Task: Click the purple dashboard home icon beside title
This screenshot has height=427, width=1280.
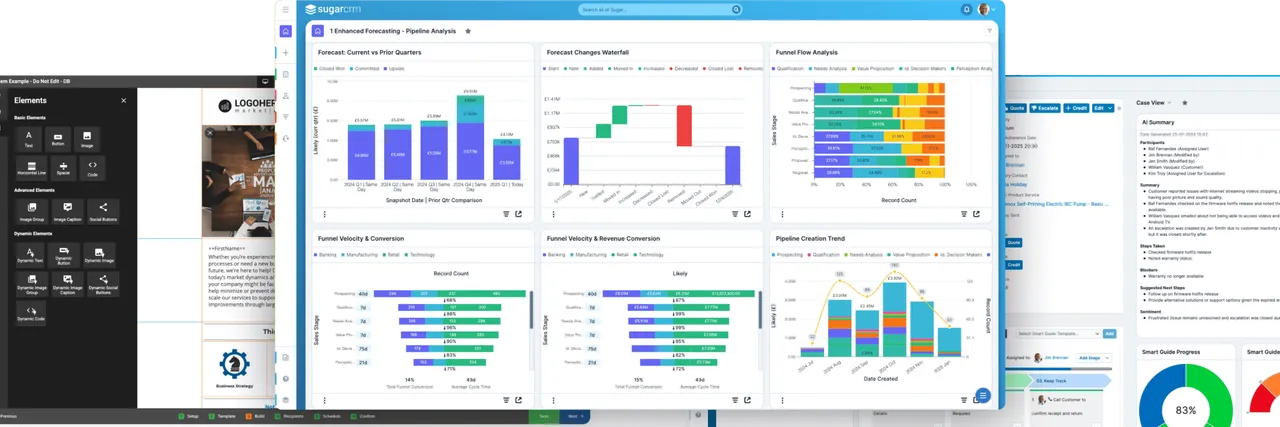Action: coord(318,31)
